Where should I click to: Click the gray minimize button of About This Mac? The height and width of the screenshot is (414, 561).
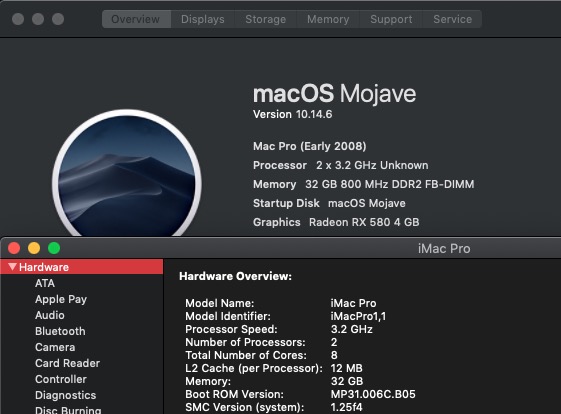point(38,19)
